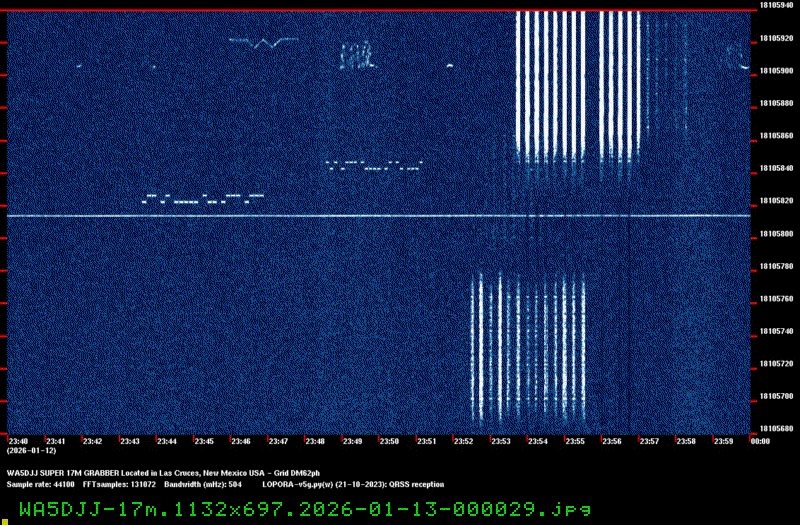
Task: Click the 18105780 frequency label
Action: [x=777, y=266]
